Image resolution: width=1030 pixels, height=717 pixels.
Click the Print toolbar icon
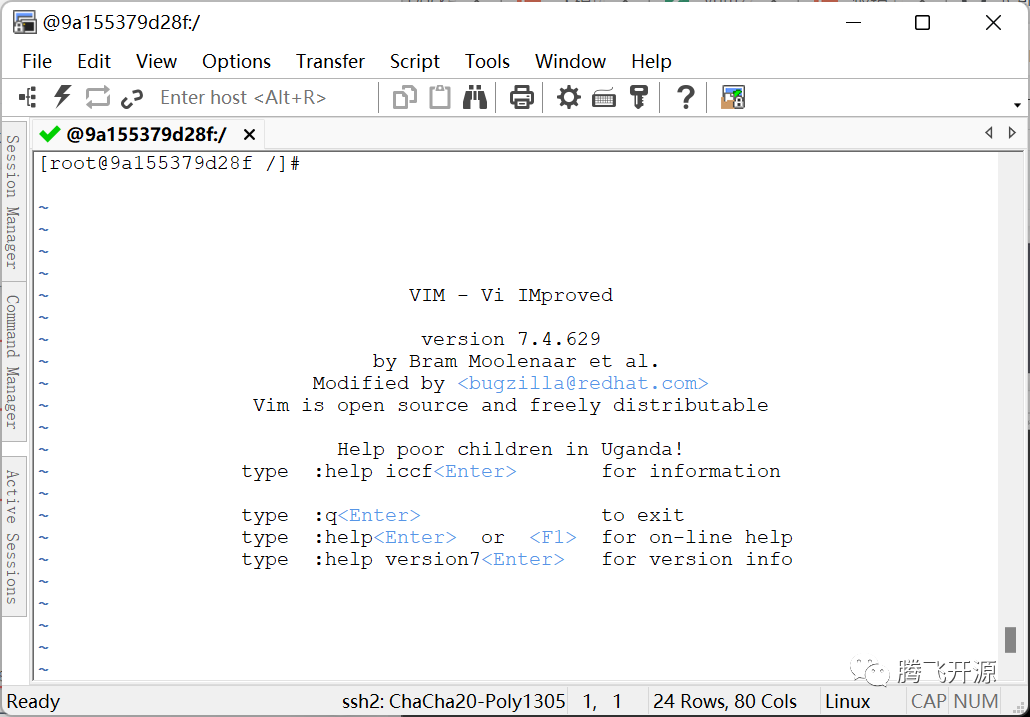click(522, 98)
